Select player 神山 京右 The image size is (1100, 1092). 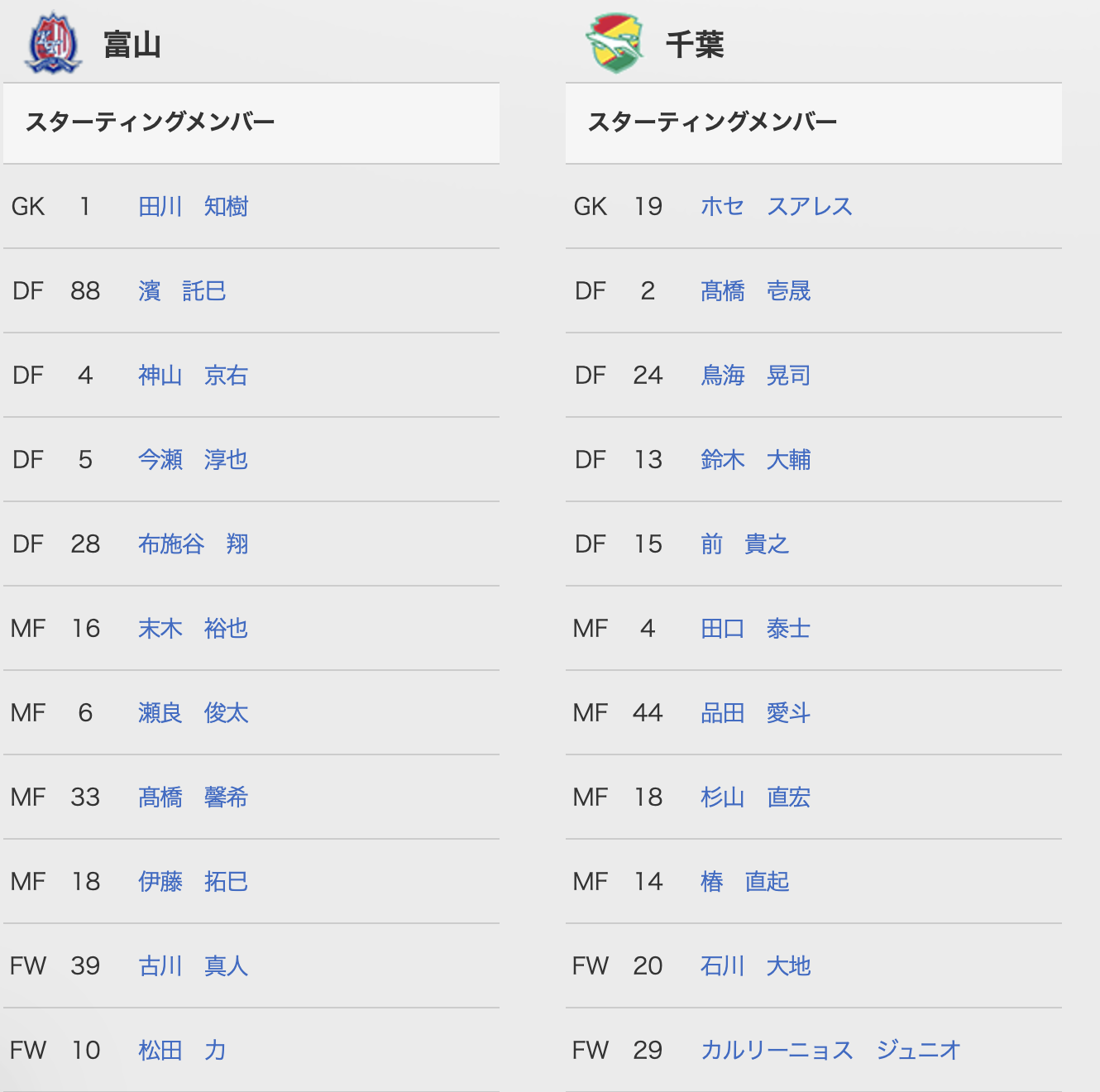(x=193, y=376)
